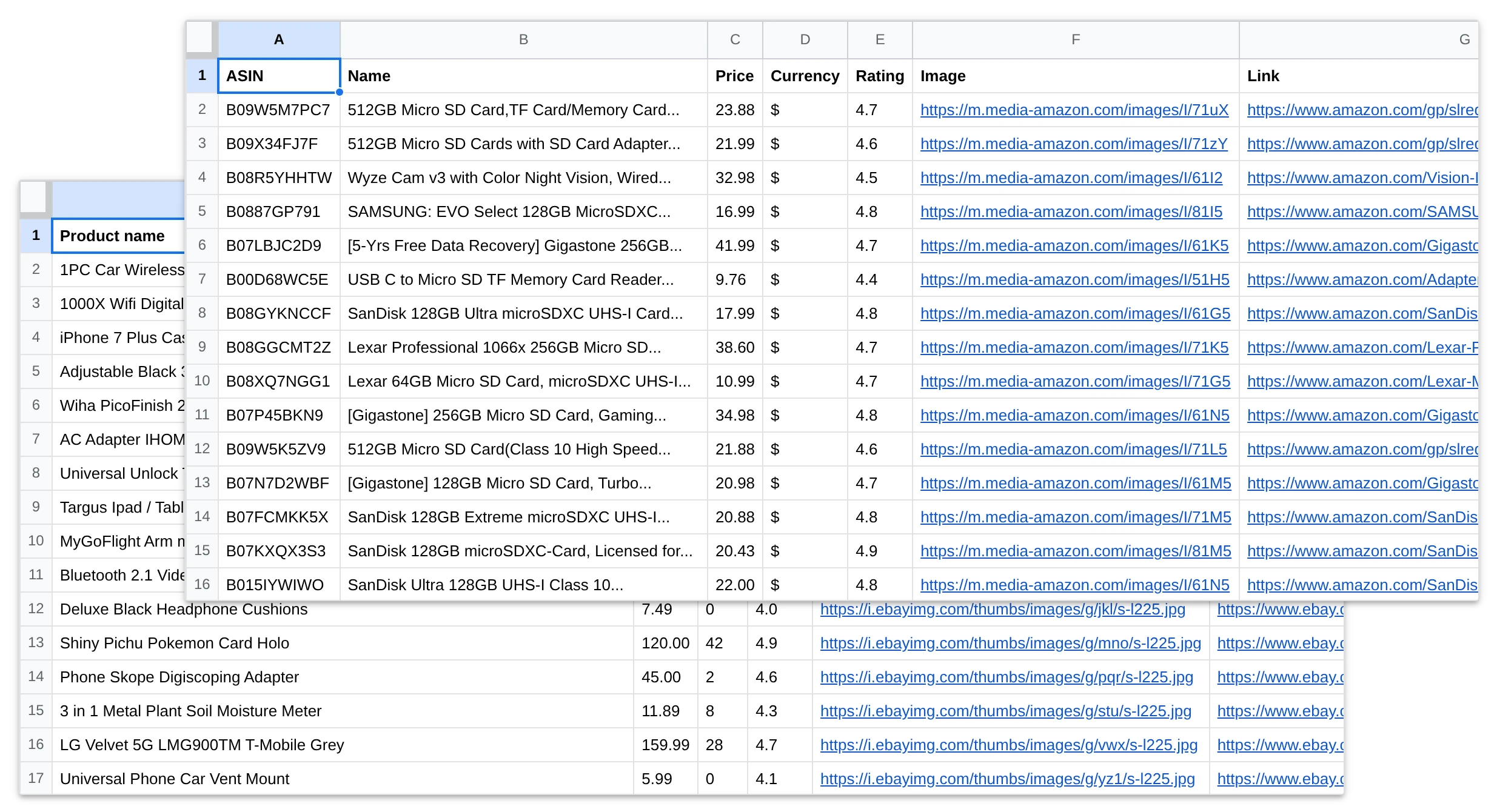Screen dimensions: 1494x812
Task: Open the images/I/61I2 amazon image link
Action: tap(1071, 178)
